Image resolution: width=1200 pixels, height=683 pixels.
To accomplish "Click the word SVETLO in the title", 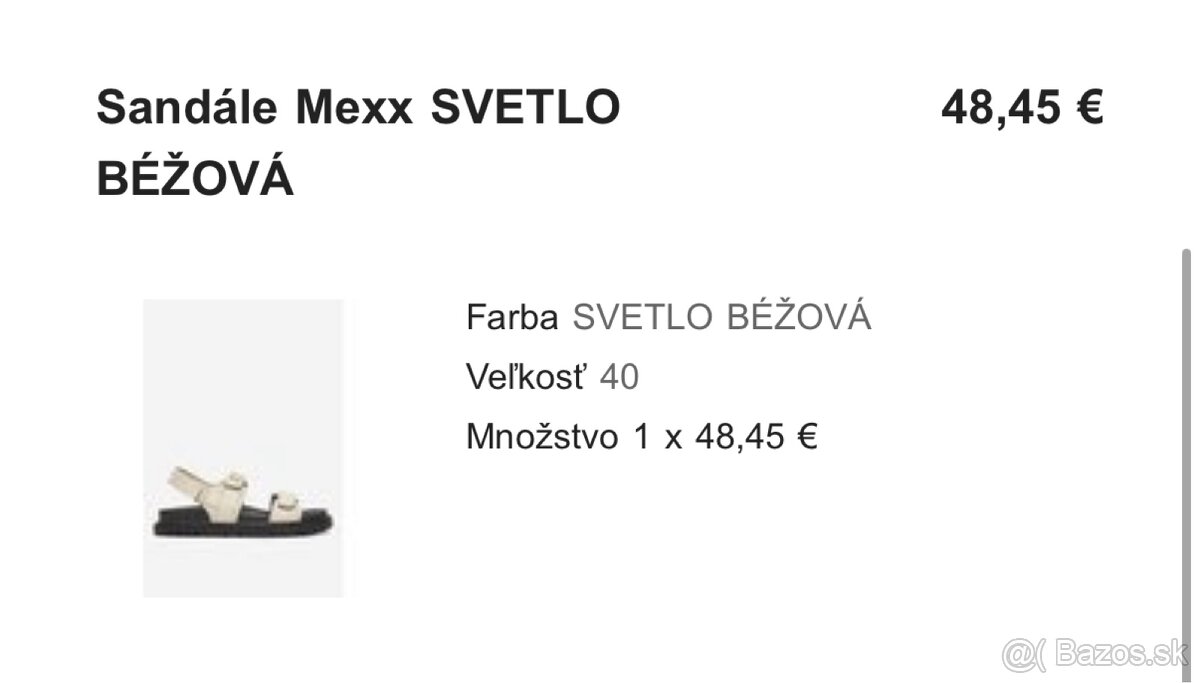I will click(526, 108).
